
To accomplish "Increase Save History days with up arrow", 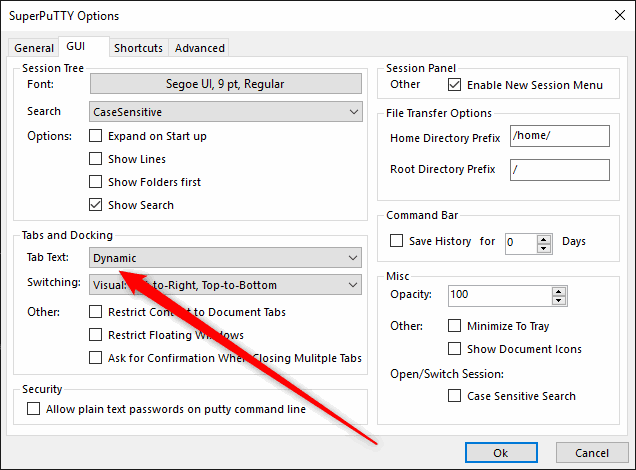I will click(544, 237).
